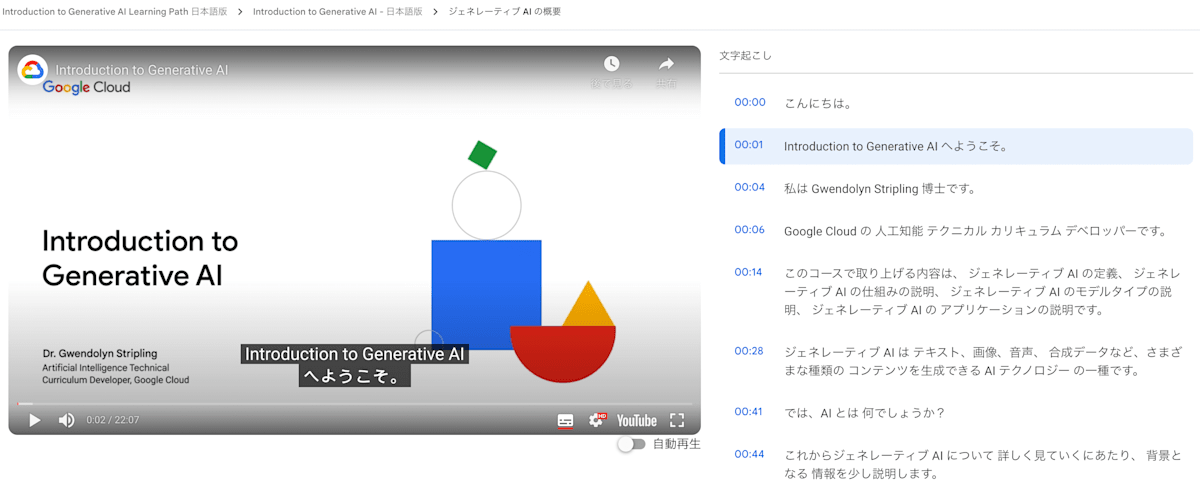Click the Google Cloud channel logo
1200x496 pixels.
[x=33, y=69]
